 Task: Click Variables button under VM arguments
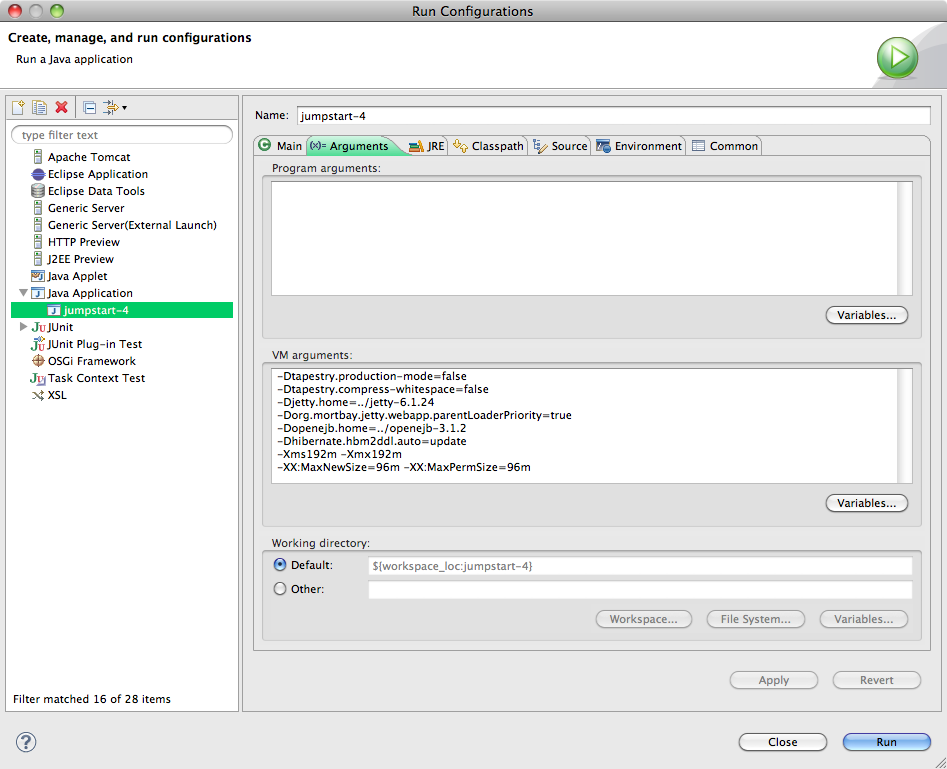(866, 503)
